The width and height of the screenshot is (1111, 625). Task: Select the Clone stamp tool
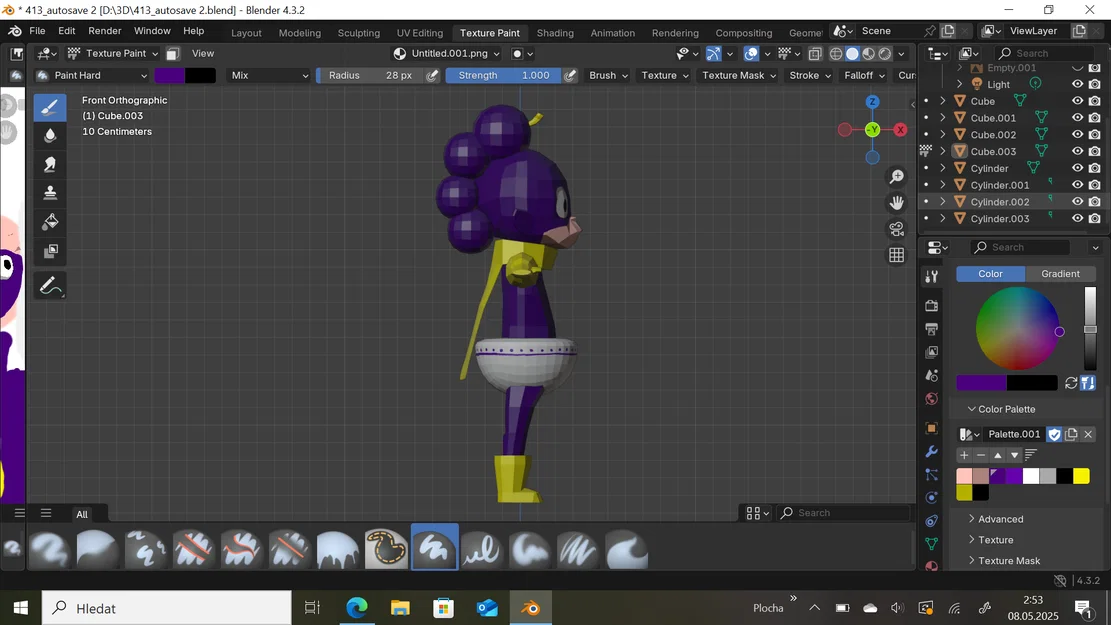[x=50, y=193]
